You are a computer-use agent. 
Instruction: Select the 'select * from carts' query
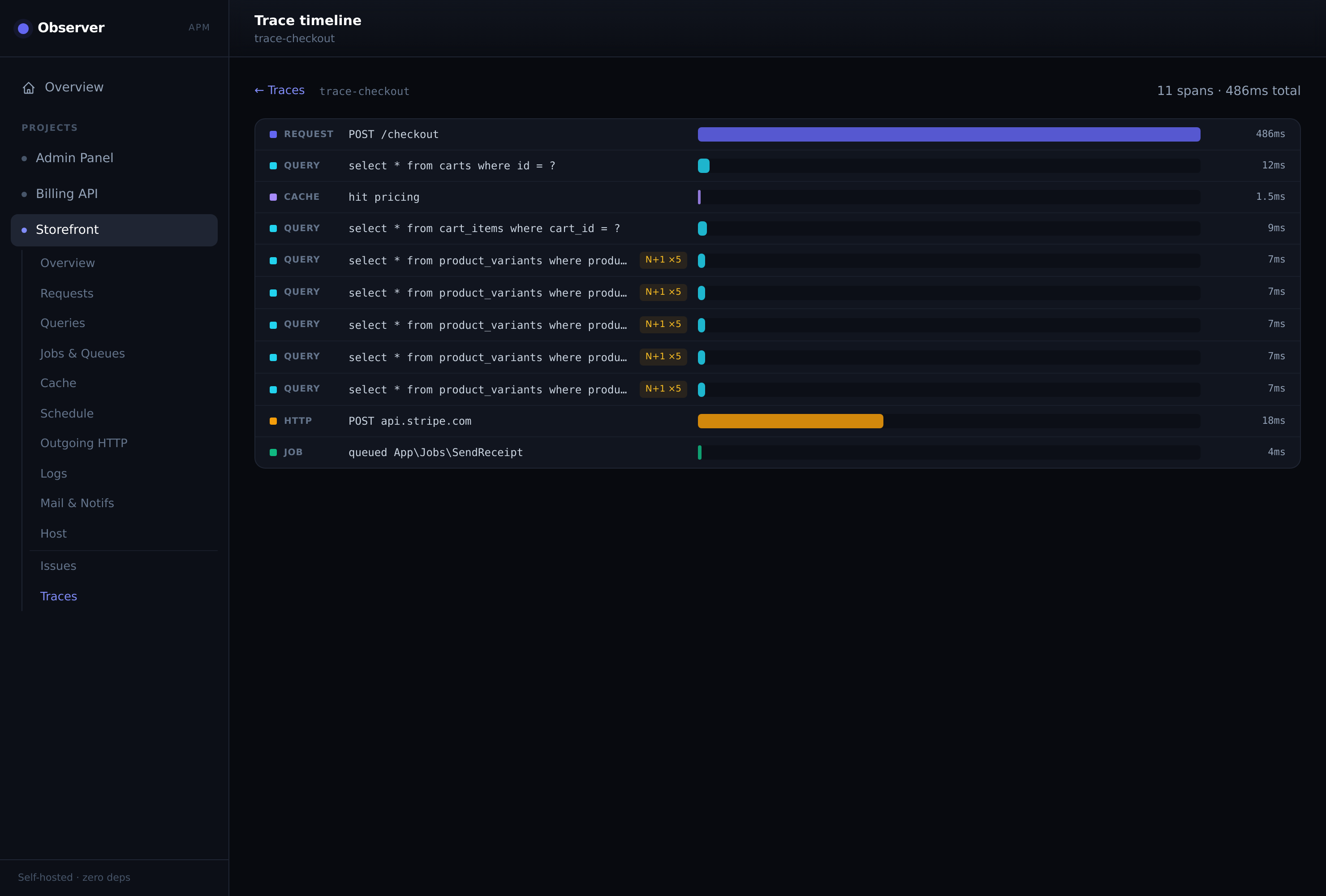777,165
